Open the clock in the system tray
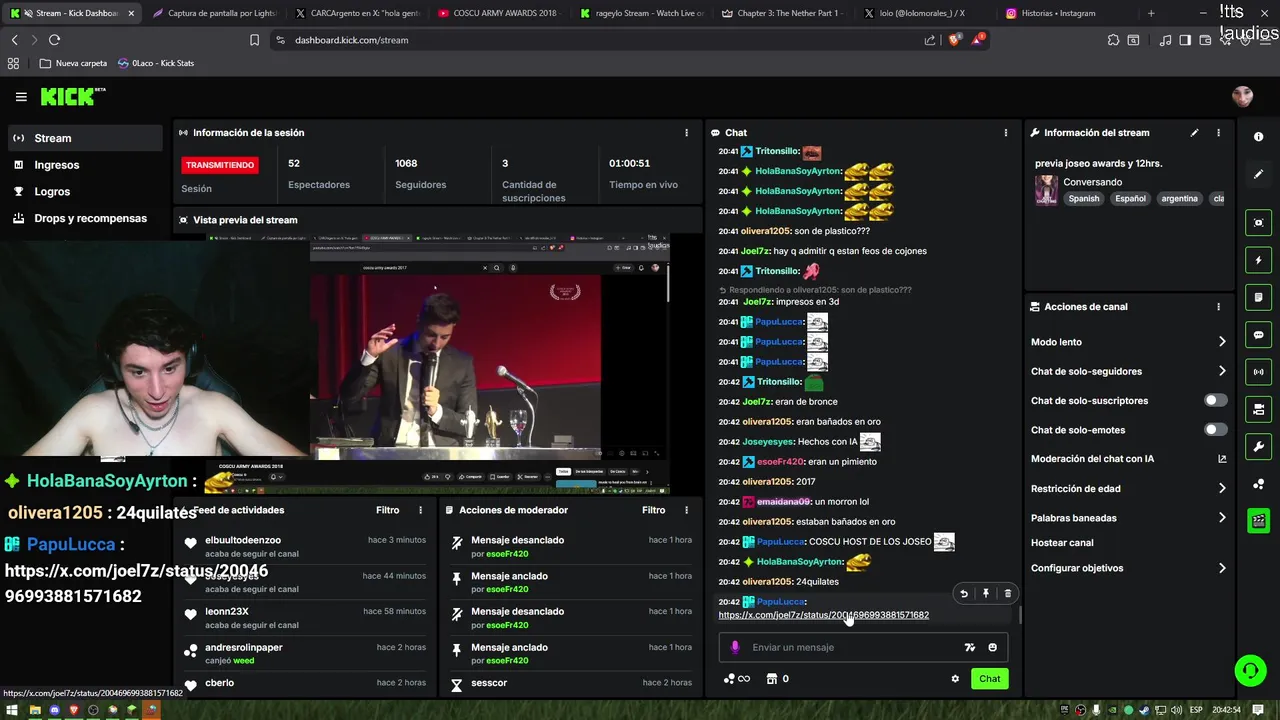The width and height of the screenshot is (1280, 720). [x=1226, y=710]
